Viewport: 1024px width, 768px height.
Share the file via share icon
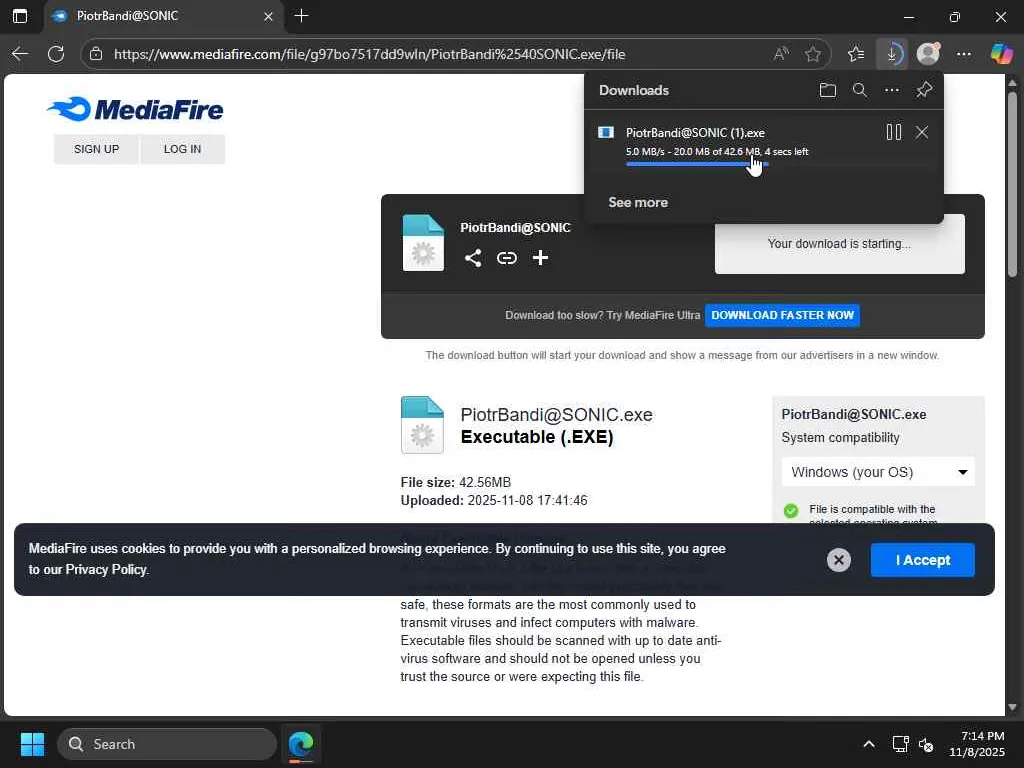pos(473,258)
